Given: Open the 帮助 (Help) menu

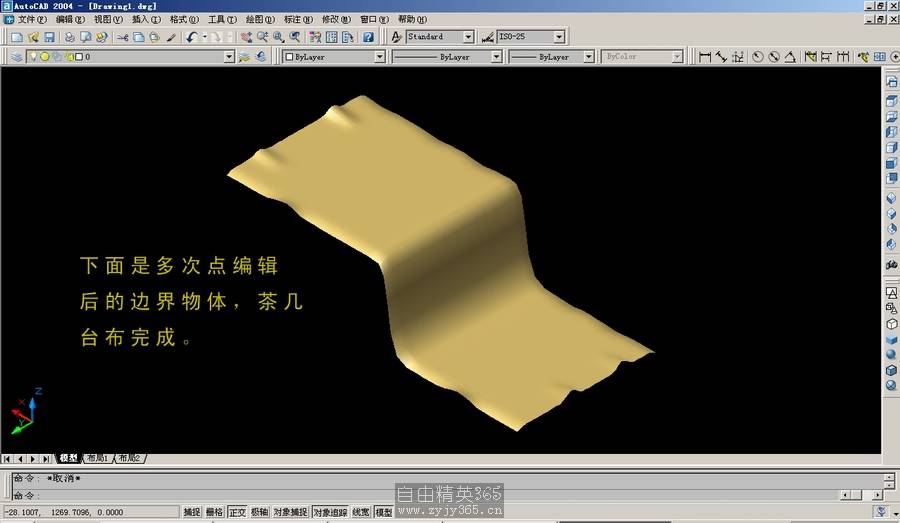Looking at the screenshot, I should pyautogui.click(x=410, y=19).
